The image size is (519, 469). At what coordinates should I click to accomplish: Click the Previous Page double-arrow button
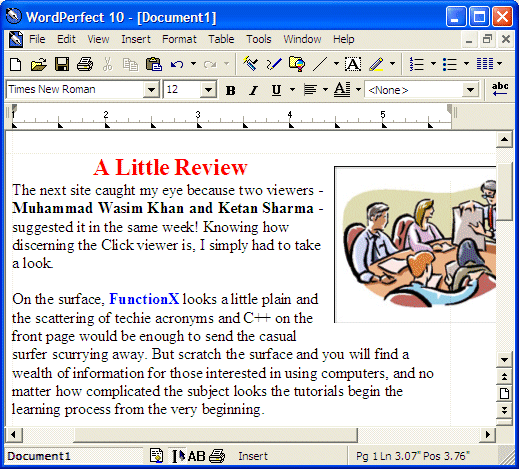(504, 377)
